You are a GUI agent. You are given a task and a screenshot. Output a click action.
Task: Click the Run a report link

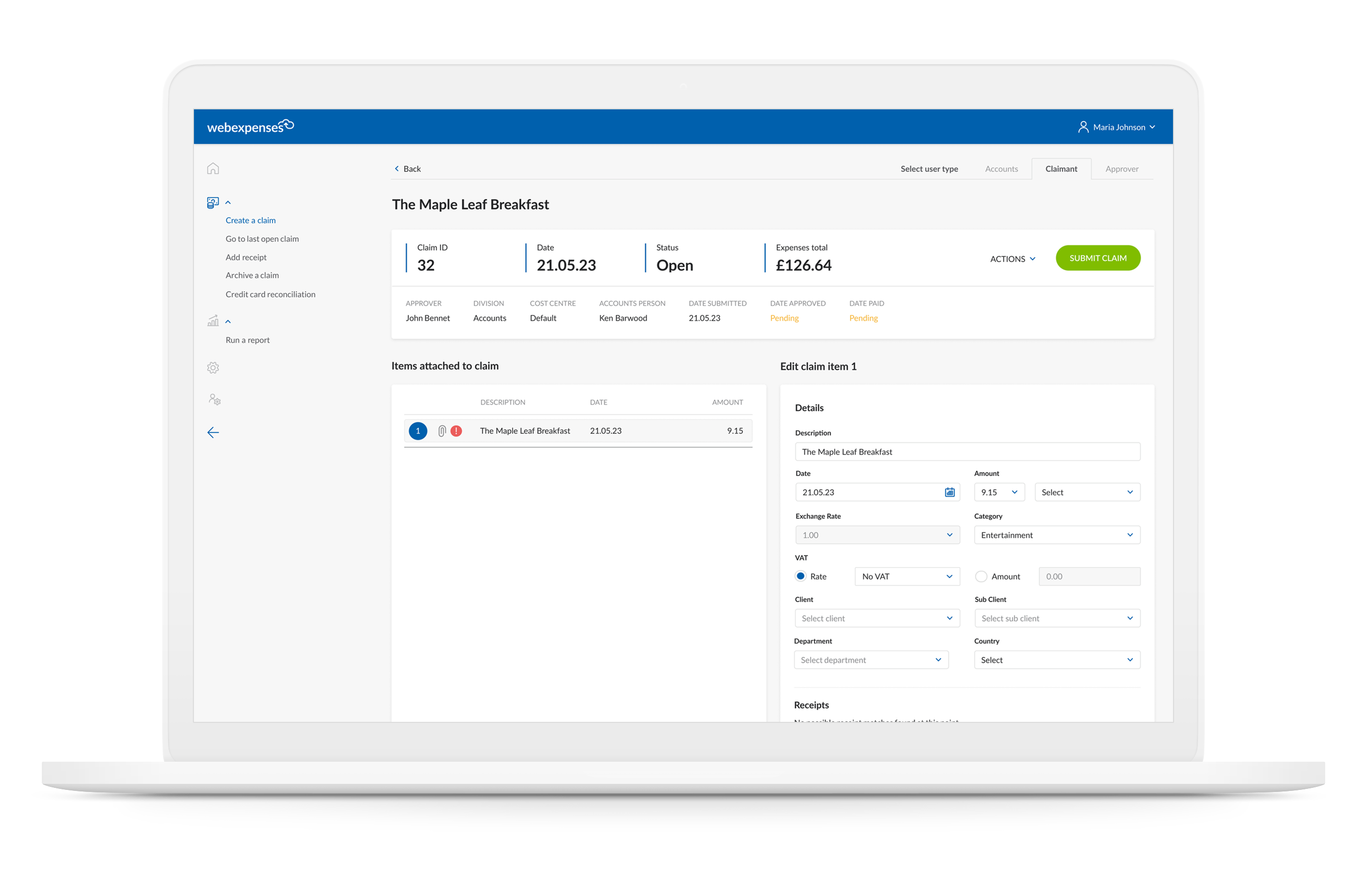[x=247, y=340]
